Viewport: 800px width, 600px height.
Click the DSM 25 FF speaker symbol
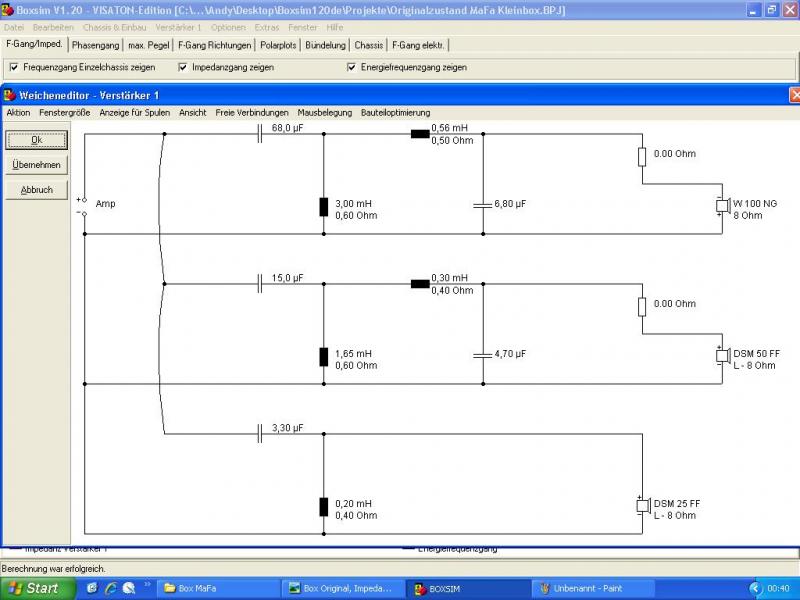[643, 506]
